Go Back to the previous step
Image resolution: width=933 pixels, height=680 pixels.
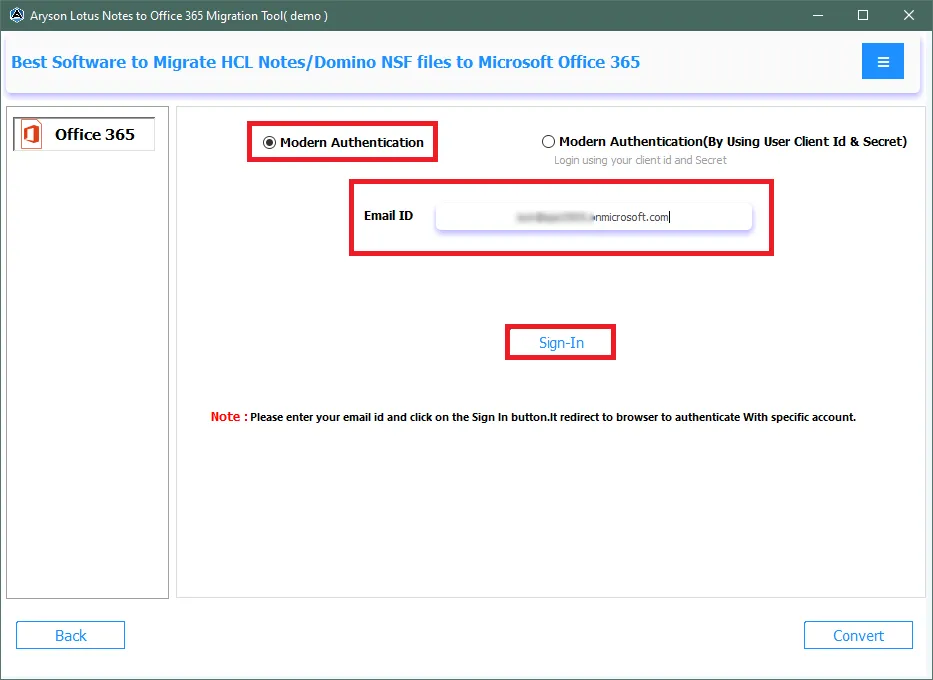click(x=70, y=635)
